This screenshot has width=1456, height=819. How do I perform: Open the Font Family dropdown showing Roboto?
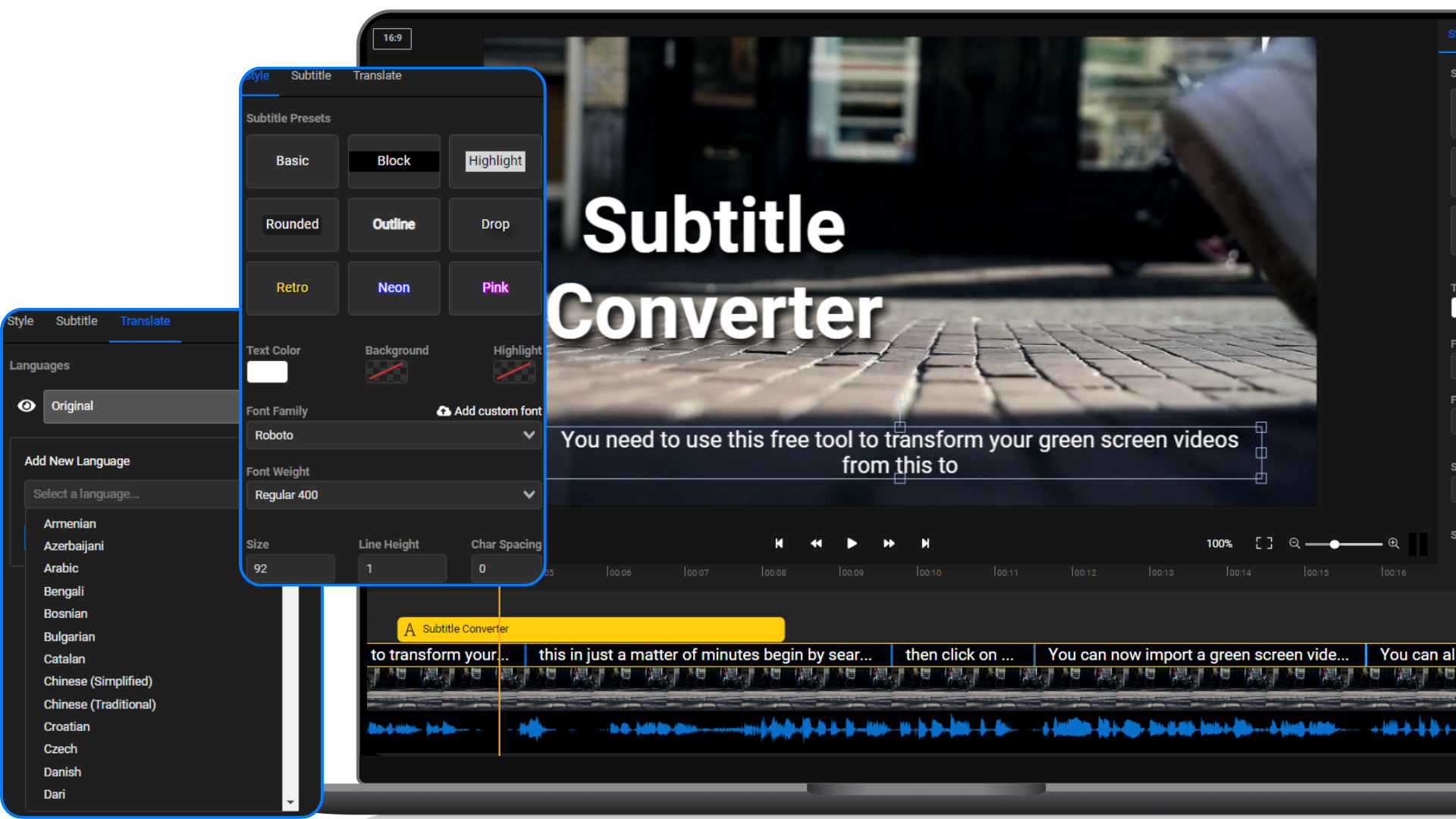click(394, 435)
